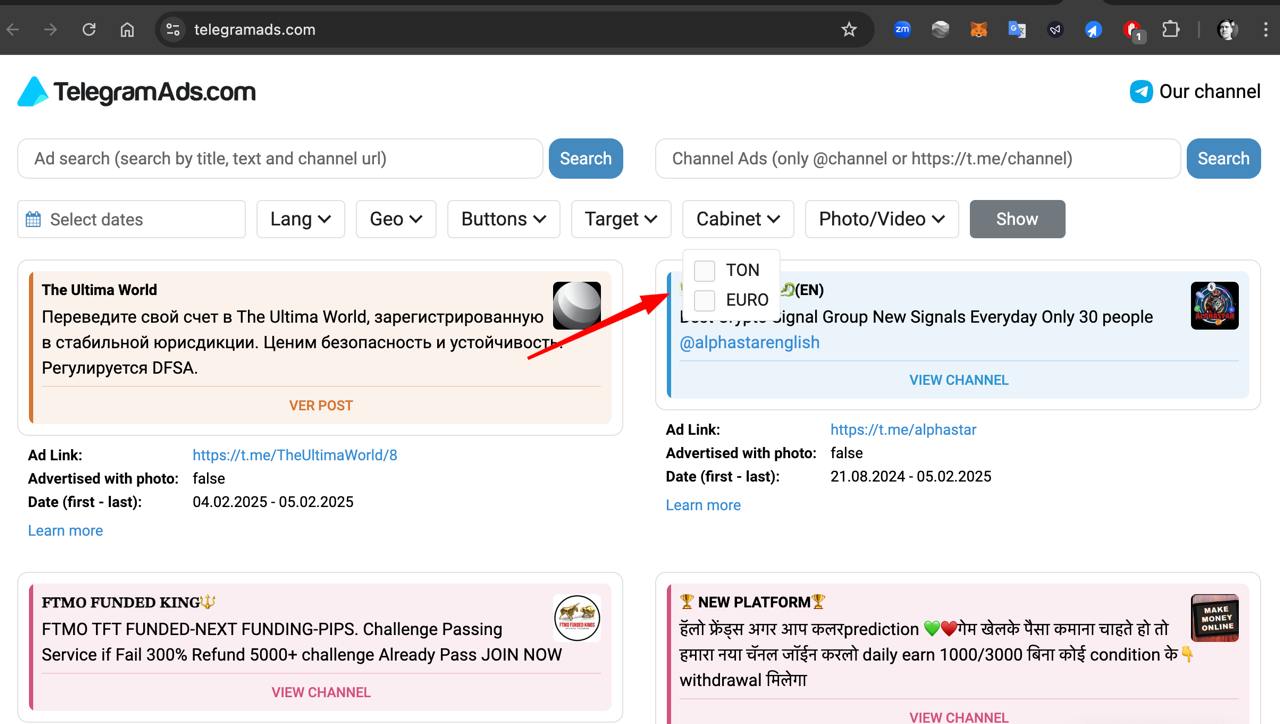Image resolution: width=1280 pixels, height=724 pixels.
Task: Click VIEW CHANNEL on the alphastar ad
Action: click(x=959, y=380)
